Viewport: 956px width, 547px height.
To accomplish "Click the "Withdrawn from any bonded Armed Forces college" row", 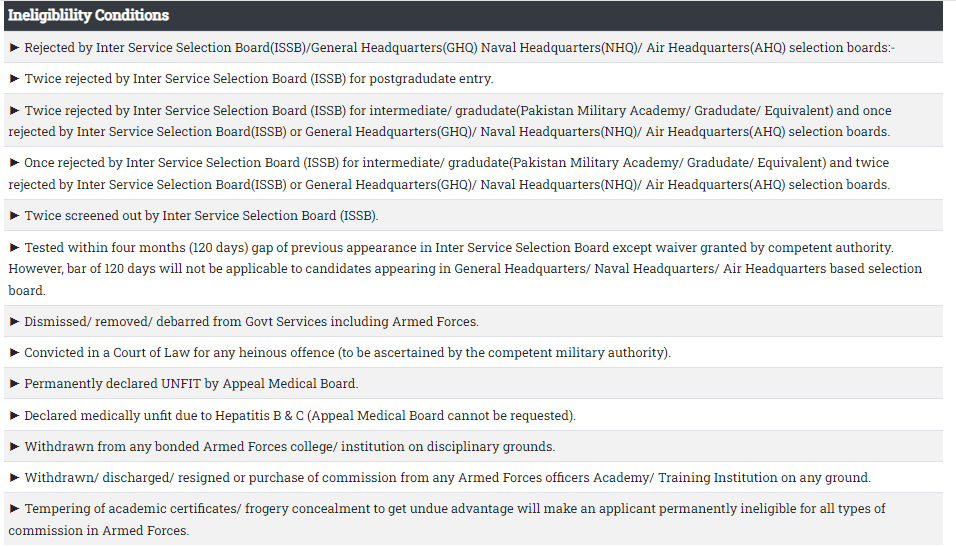I will click(x=289, y=447).
